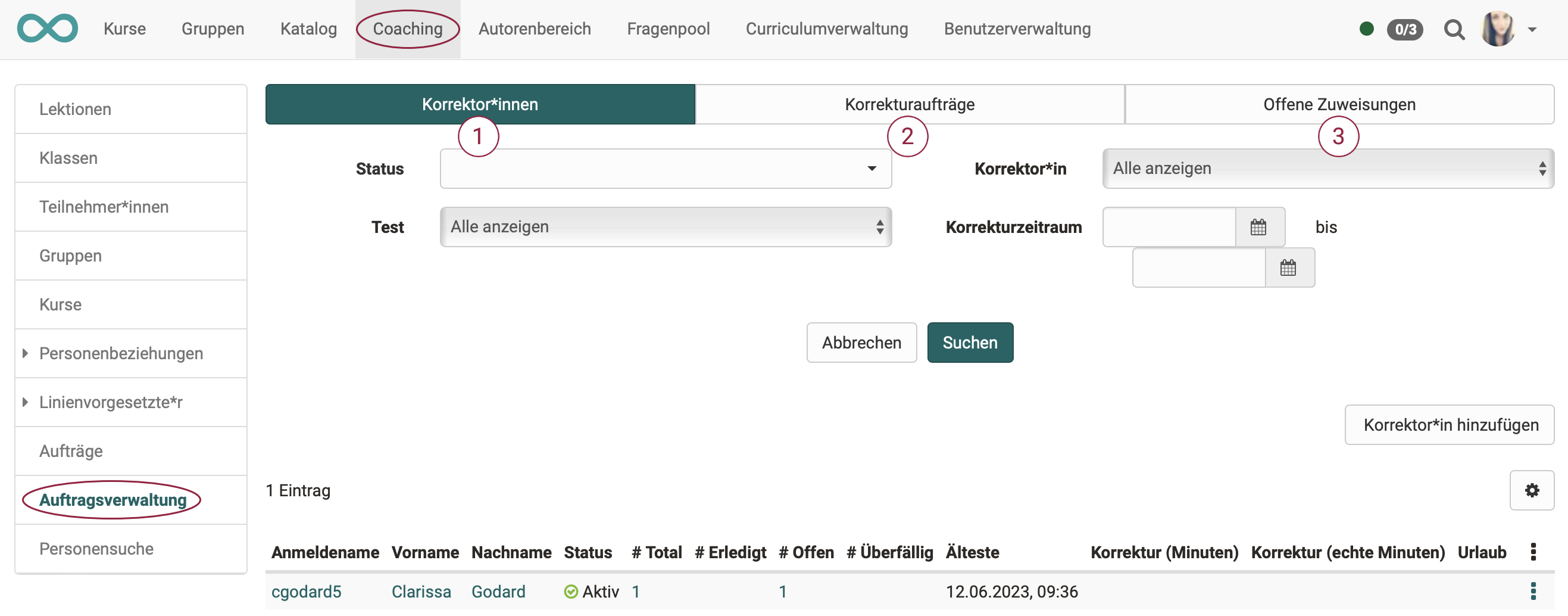Screen dimensions: 1568x616
Task: Open the Coaching menu item
Action: point(408,29)
